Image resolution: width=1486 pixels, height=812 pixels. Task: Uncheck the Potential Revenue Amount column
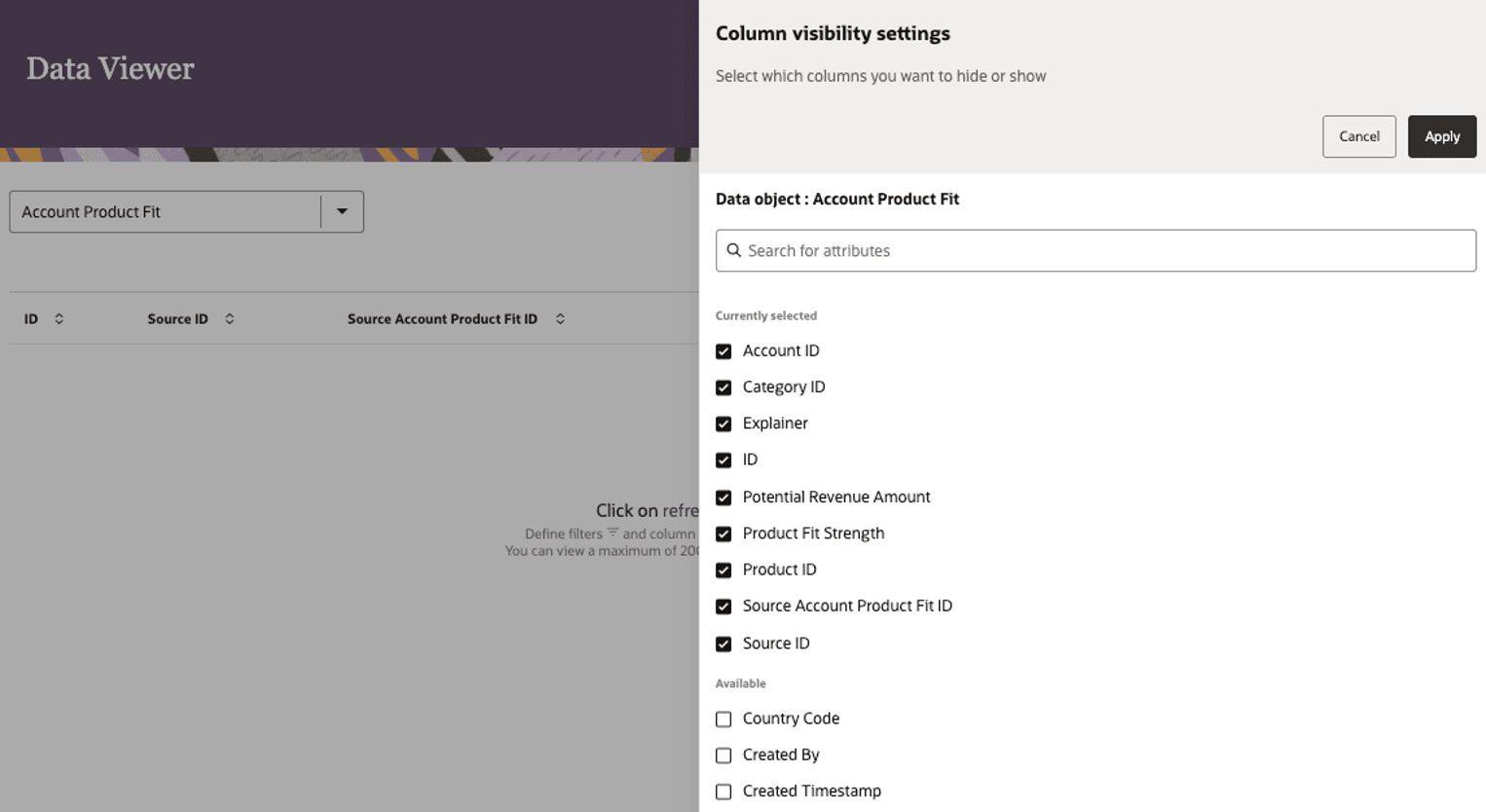[x=724, y=497]
